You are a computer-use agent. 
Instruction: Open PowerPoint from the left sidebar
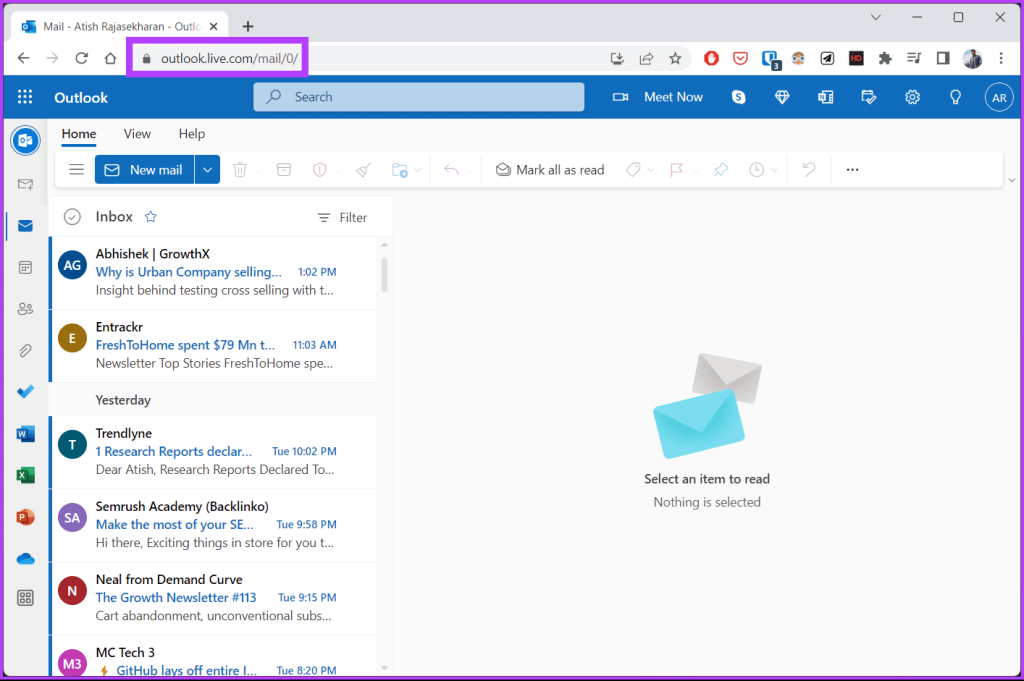(25, 517)
